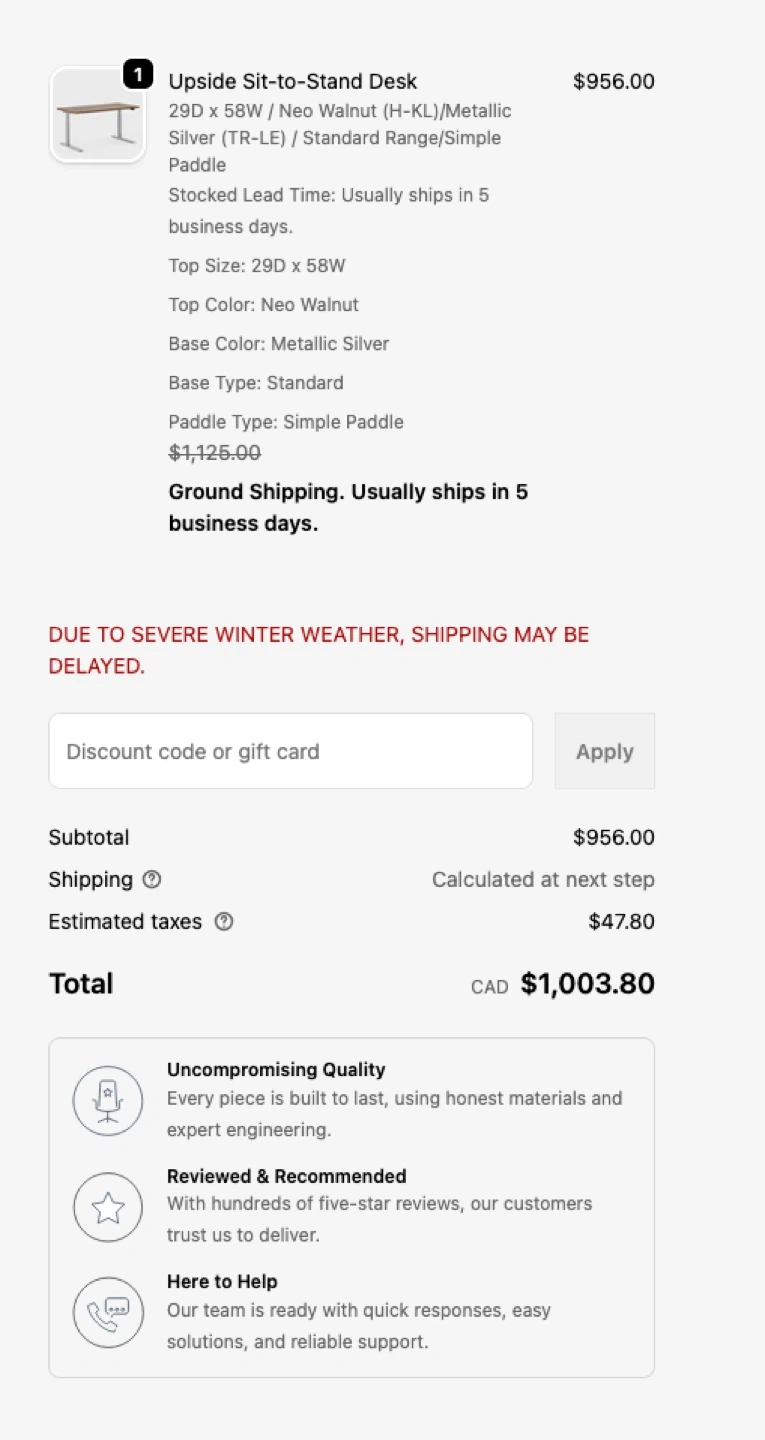
Task: Select the Upside Sit-to-Stand Desk title
Action: (293, 82)
